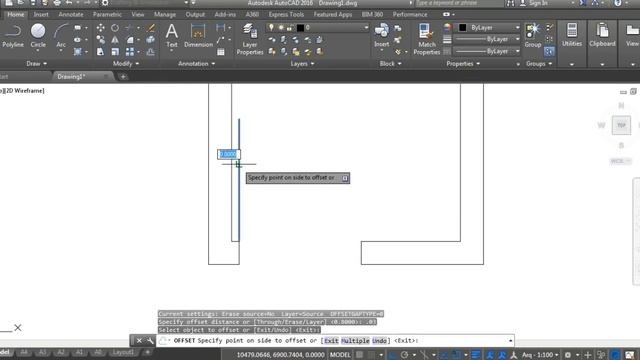Expand the Block panel

(390, 64)
